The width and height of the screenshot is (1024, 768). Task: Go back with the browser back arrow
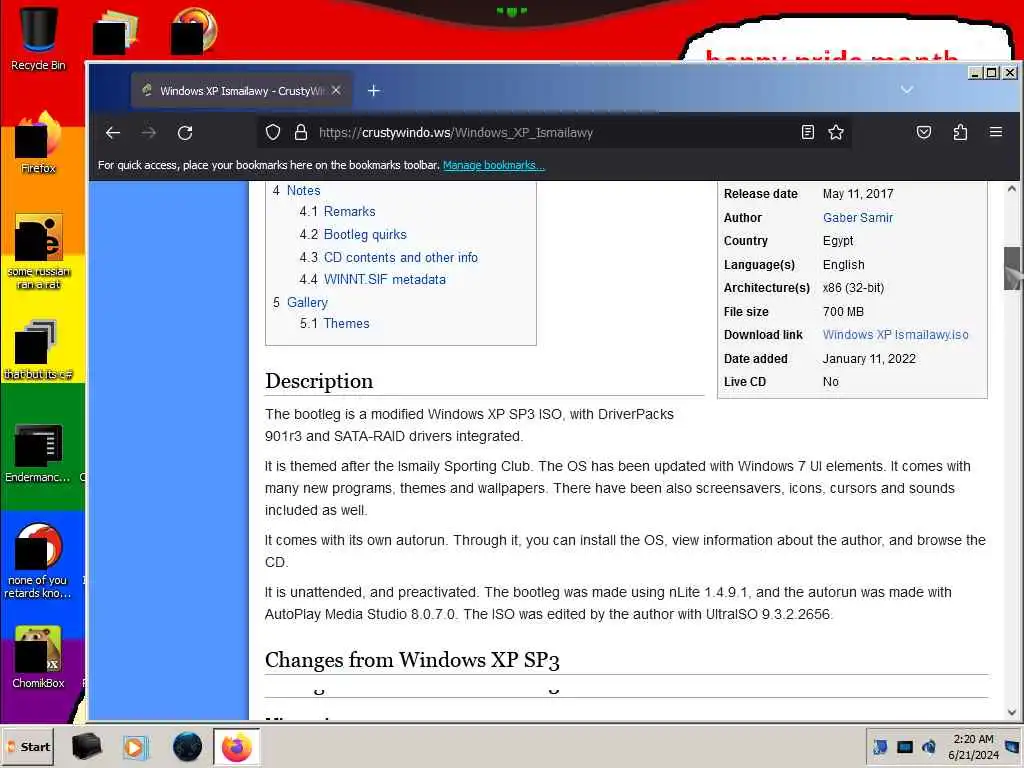coord(113,133)
